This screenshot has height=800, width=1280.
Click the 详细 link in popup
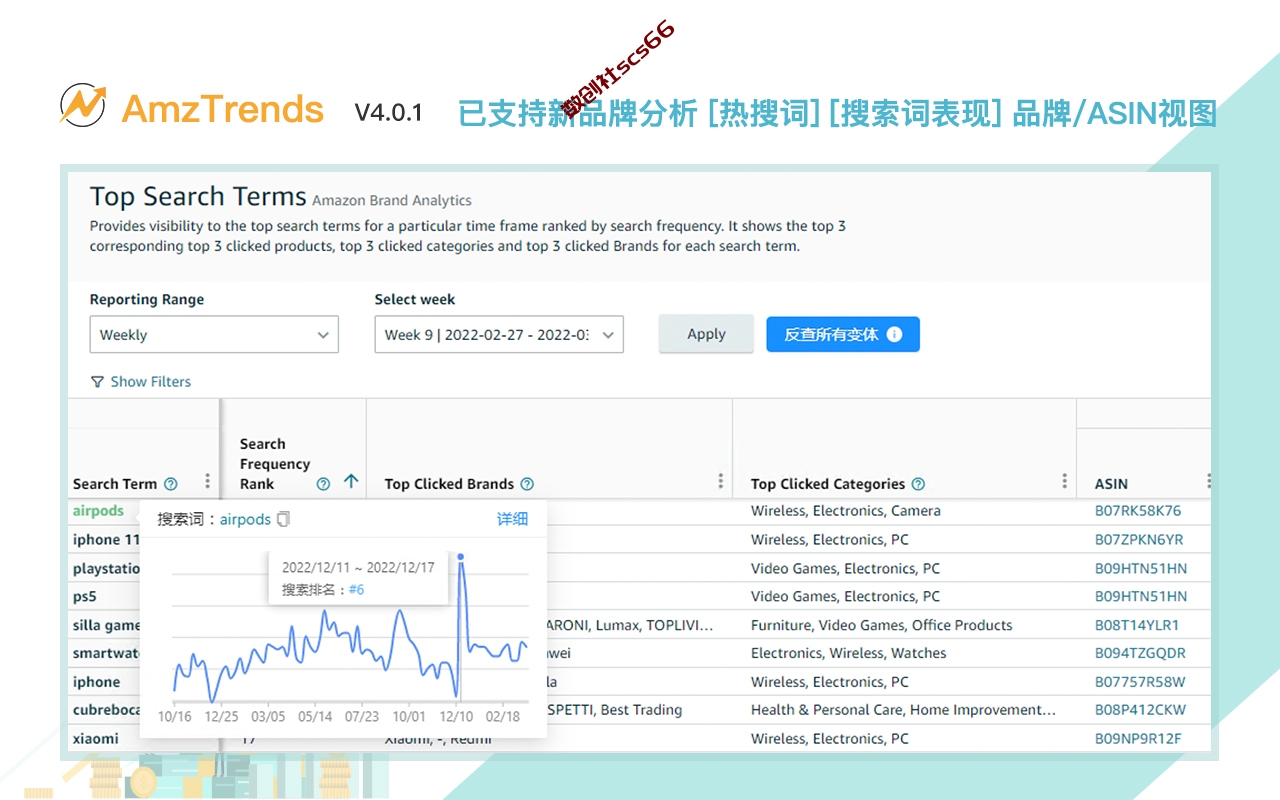512,519
